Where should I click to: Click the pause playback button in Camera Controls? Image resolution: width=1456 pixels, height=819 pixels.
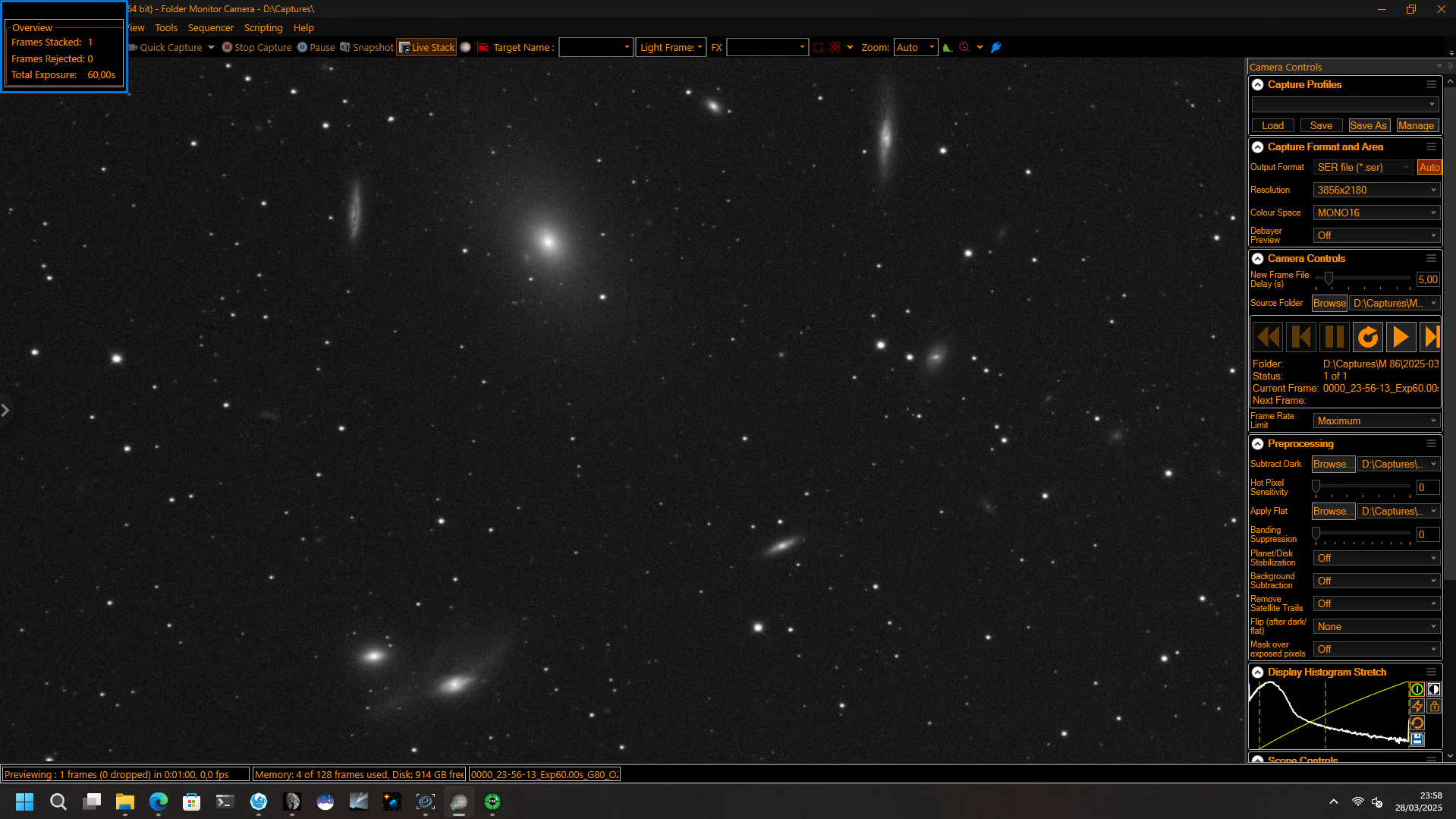coord(1334,336)
